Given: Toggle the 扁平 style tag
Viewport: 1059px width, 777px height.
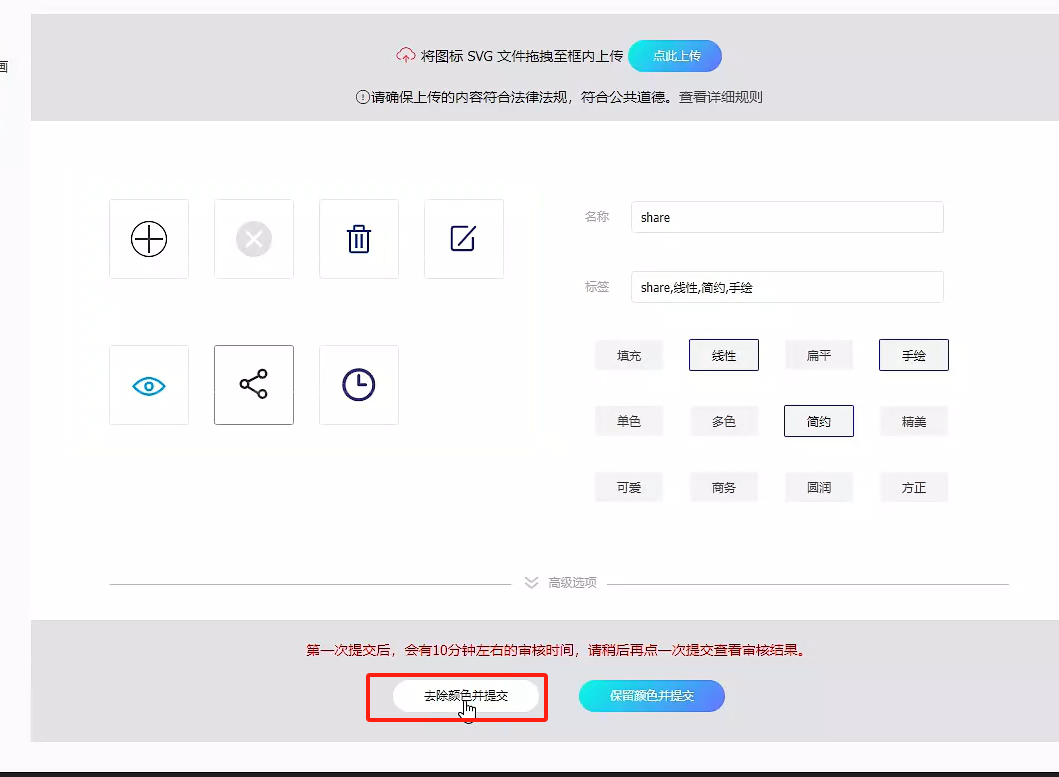Looking at the screenshot, I should 819,355.
